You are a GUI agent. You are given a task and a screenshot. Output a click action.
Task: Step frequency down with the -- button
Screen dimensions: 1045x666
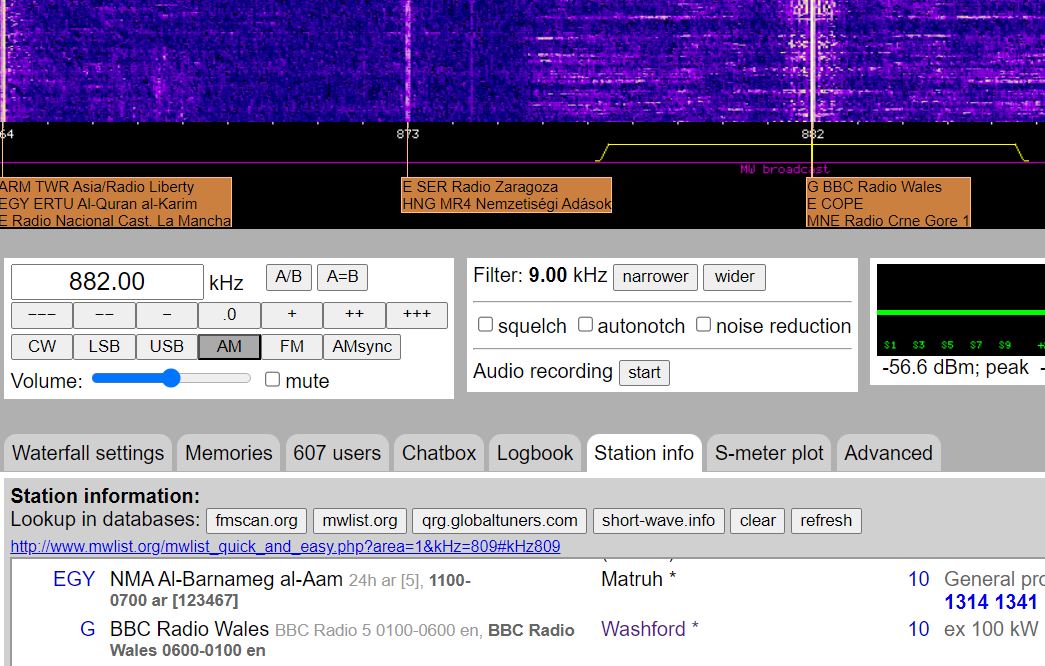(x=105, y=315)
